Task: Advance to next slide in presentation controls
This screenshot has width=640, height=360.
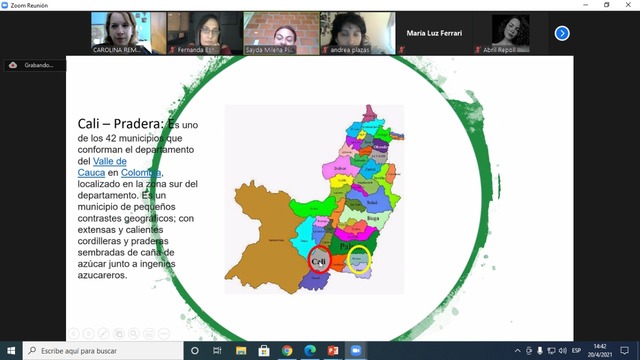Action: 89,334
